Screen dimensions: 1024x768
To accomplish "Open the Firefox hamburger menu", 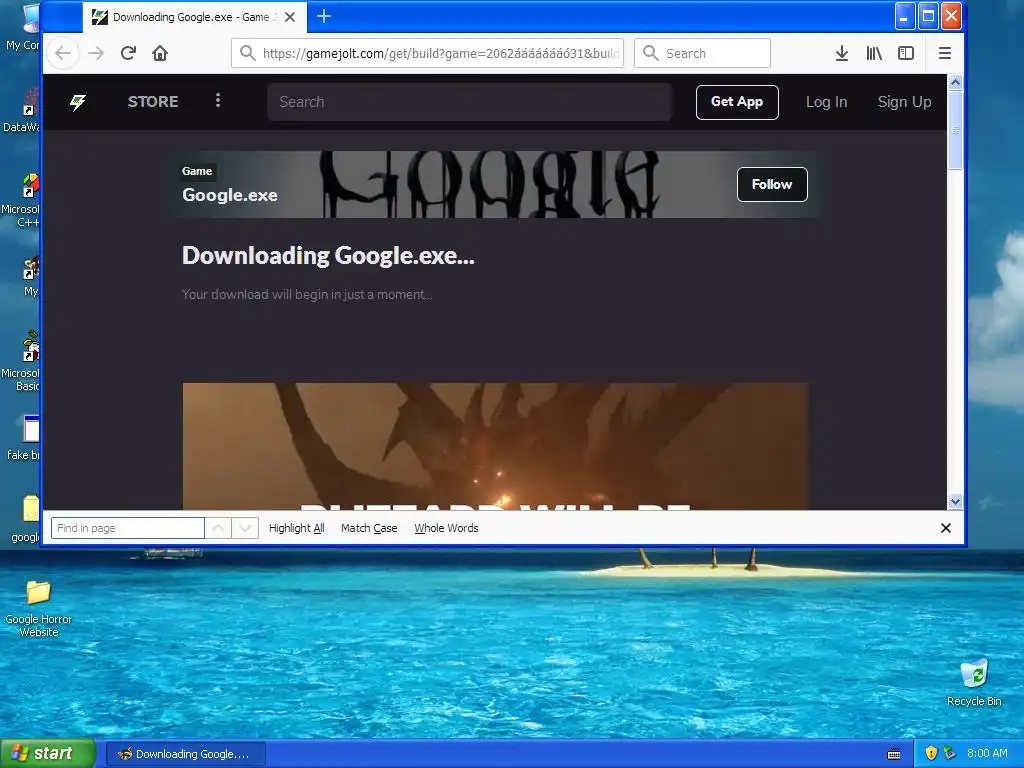I will [944, 53].
